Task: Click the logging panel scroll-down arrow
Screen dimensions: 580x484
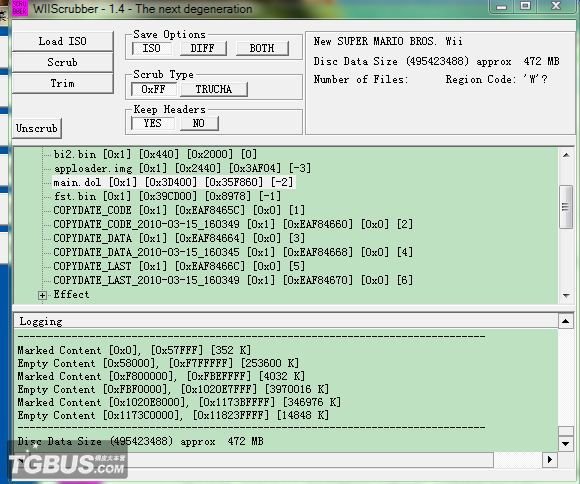Action: 566,443
